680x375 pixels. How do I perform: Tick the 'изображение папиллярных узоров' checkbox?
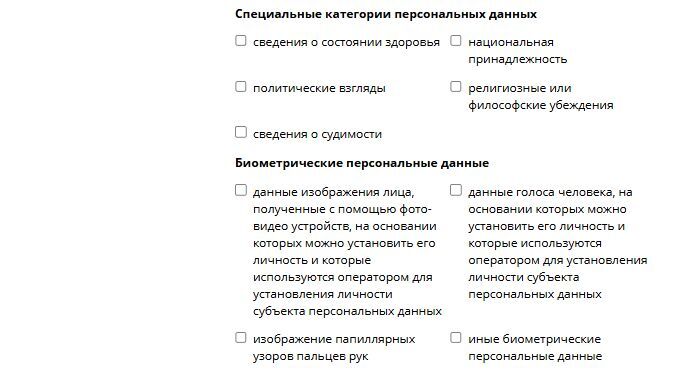coord(241,338)
